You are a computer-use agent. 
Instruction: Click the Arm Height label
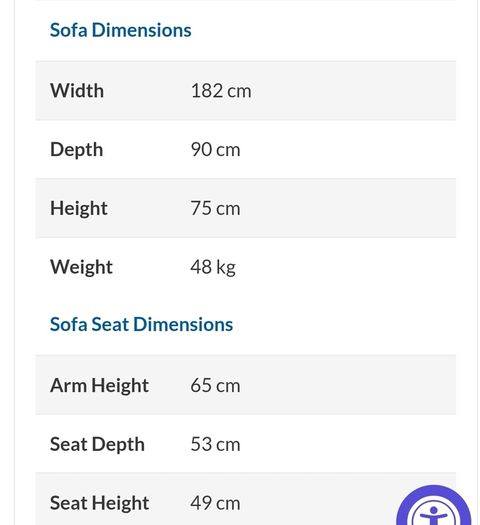[x=99, y=386]
